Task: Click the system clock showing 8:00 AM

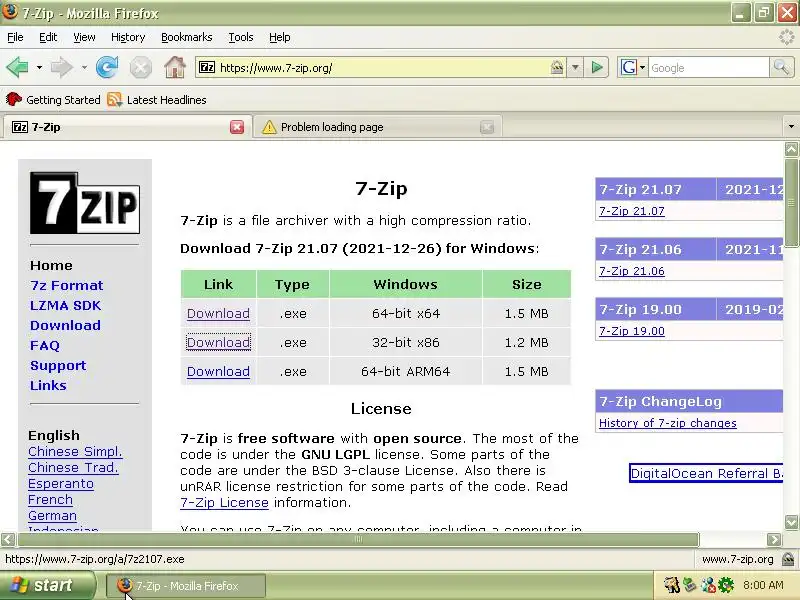Action: 763,585
